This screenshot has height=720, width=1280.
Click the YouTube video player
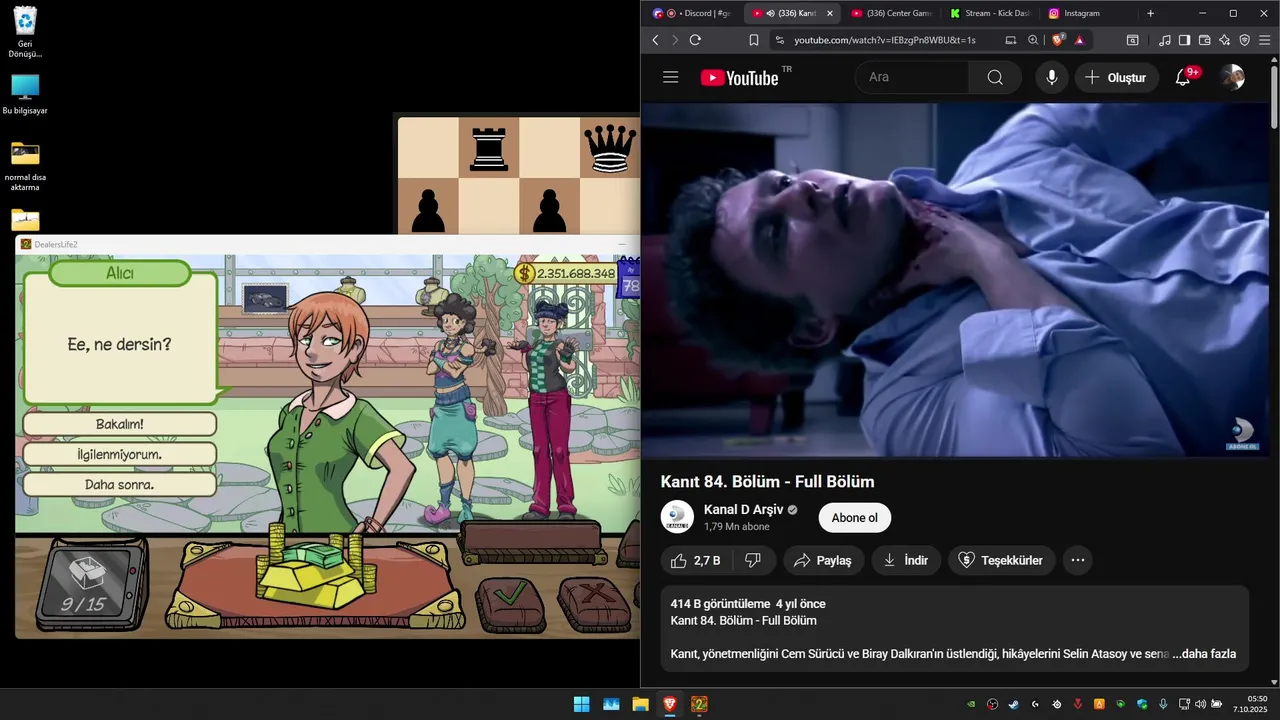click(955, 281)
